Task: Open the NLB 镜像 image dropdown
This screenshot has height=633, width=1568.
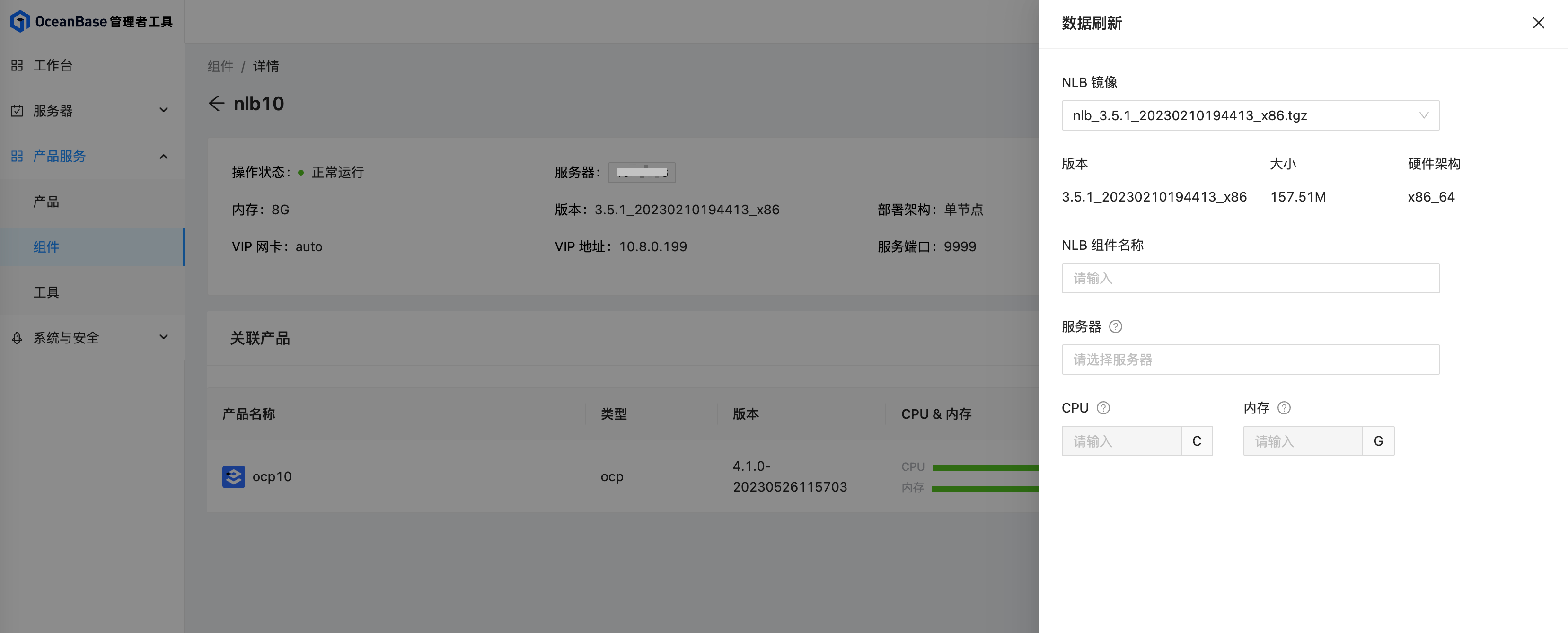Action: 1250,115
